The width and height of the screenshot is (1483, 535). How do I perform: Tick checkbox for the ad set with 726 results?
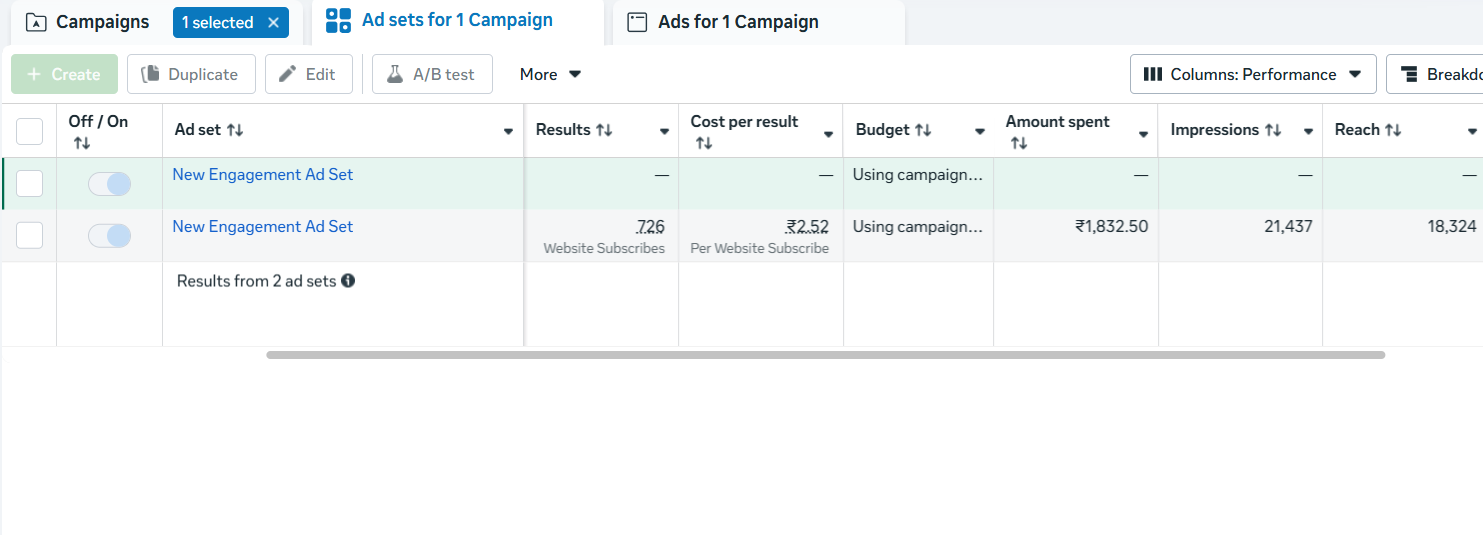(30, 235)
